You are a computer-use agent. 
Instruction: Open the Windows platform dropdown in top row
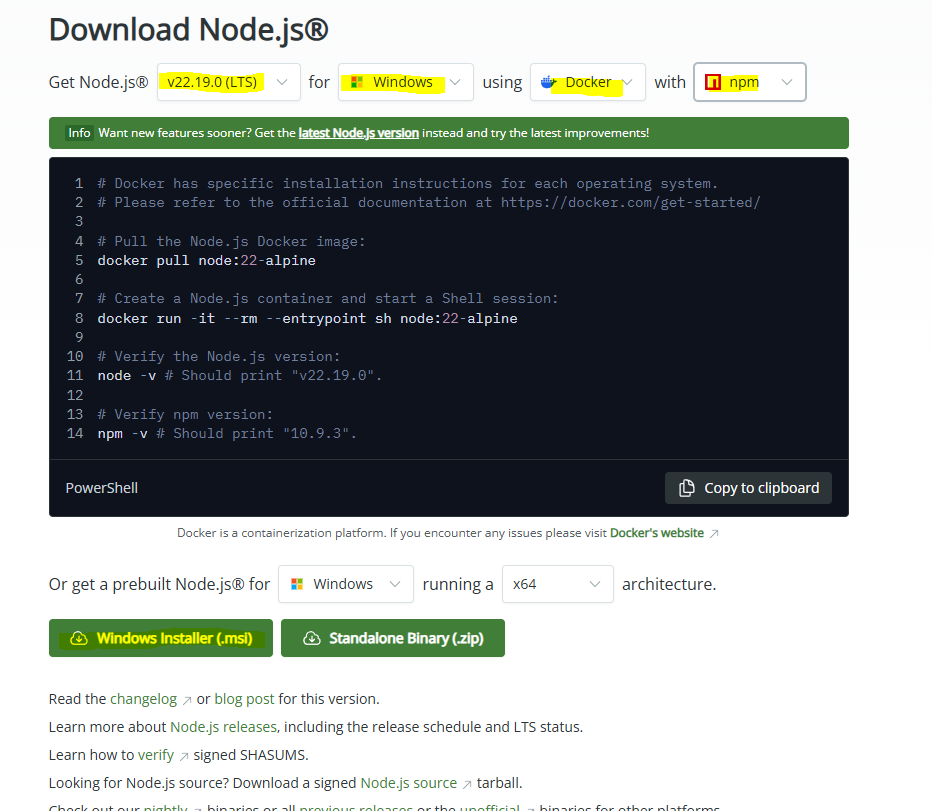pyautogui.click(x=405, y=82)
